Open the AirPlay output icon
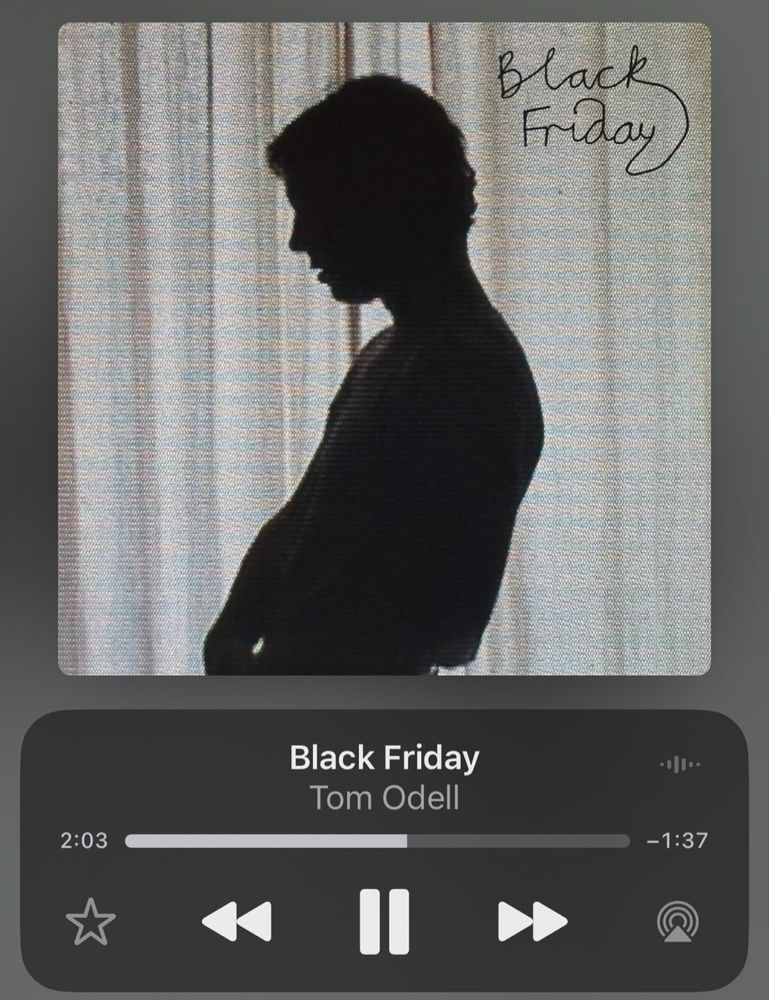 [678, 921]
